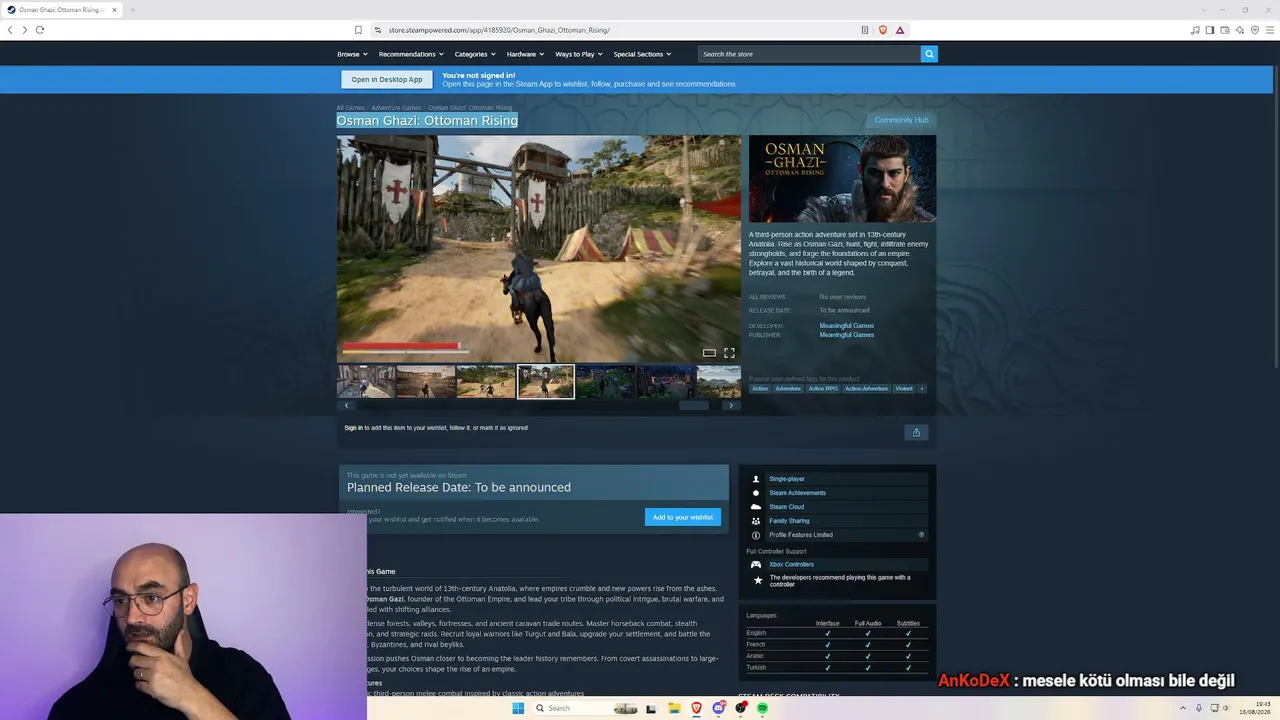The image size is (1280, 720).
Task: Open File Explorer from the taskbar
Action: click(675, 708)
